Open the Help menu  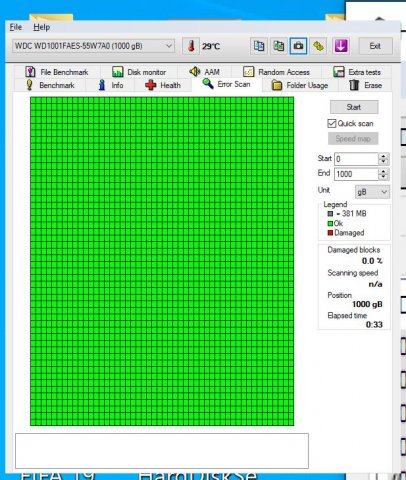click(42, 27)
